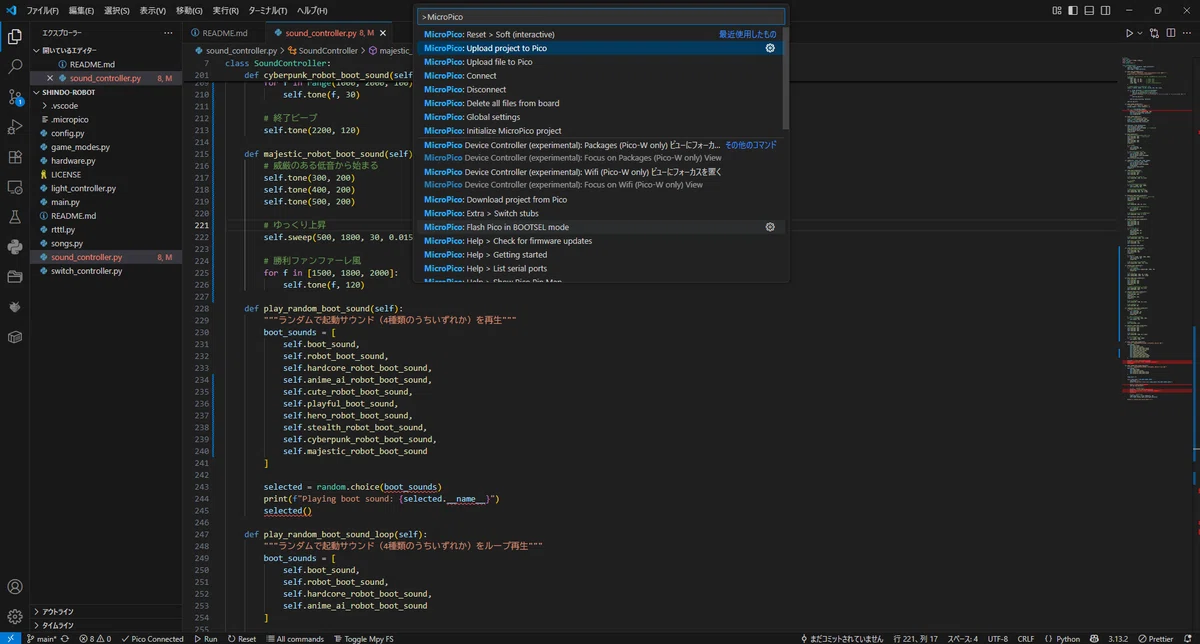Click Toggle Mpy FS in the status bar
Viewport: 1200px width, 644px height.
(x=364, y=638)
